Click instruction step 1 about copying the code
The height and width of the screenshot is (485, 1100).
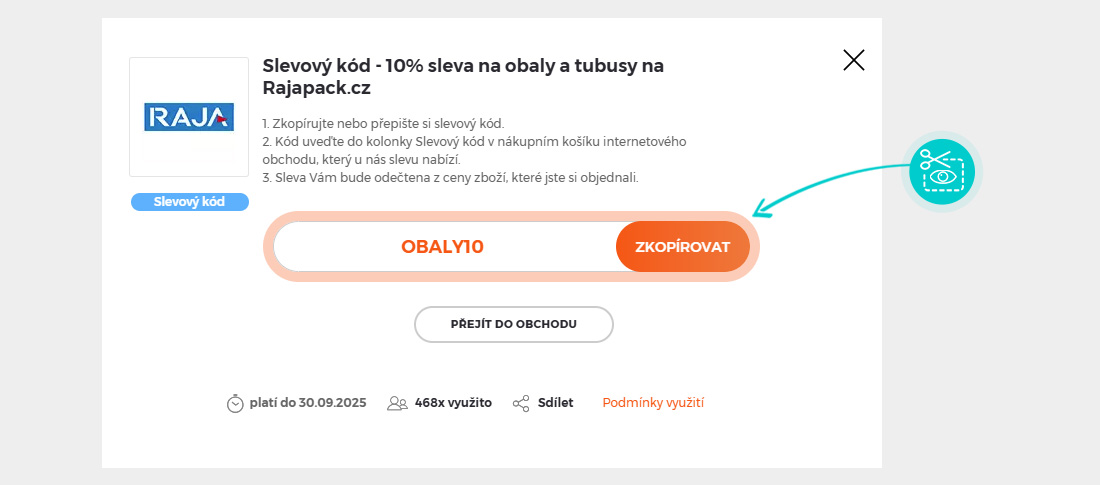click(383, 123)
